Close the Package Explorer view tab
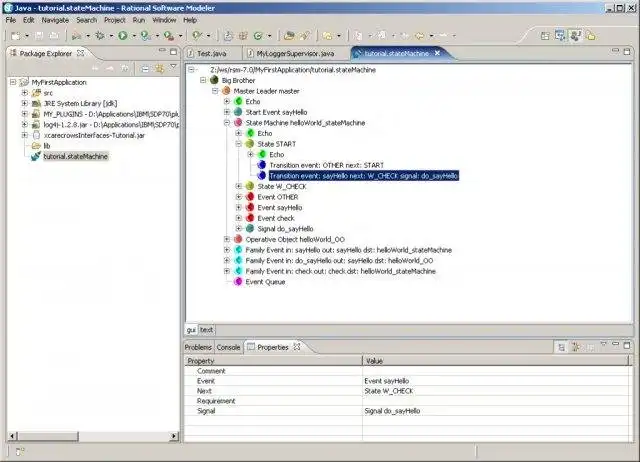640x462 pixels. 81,53
